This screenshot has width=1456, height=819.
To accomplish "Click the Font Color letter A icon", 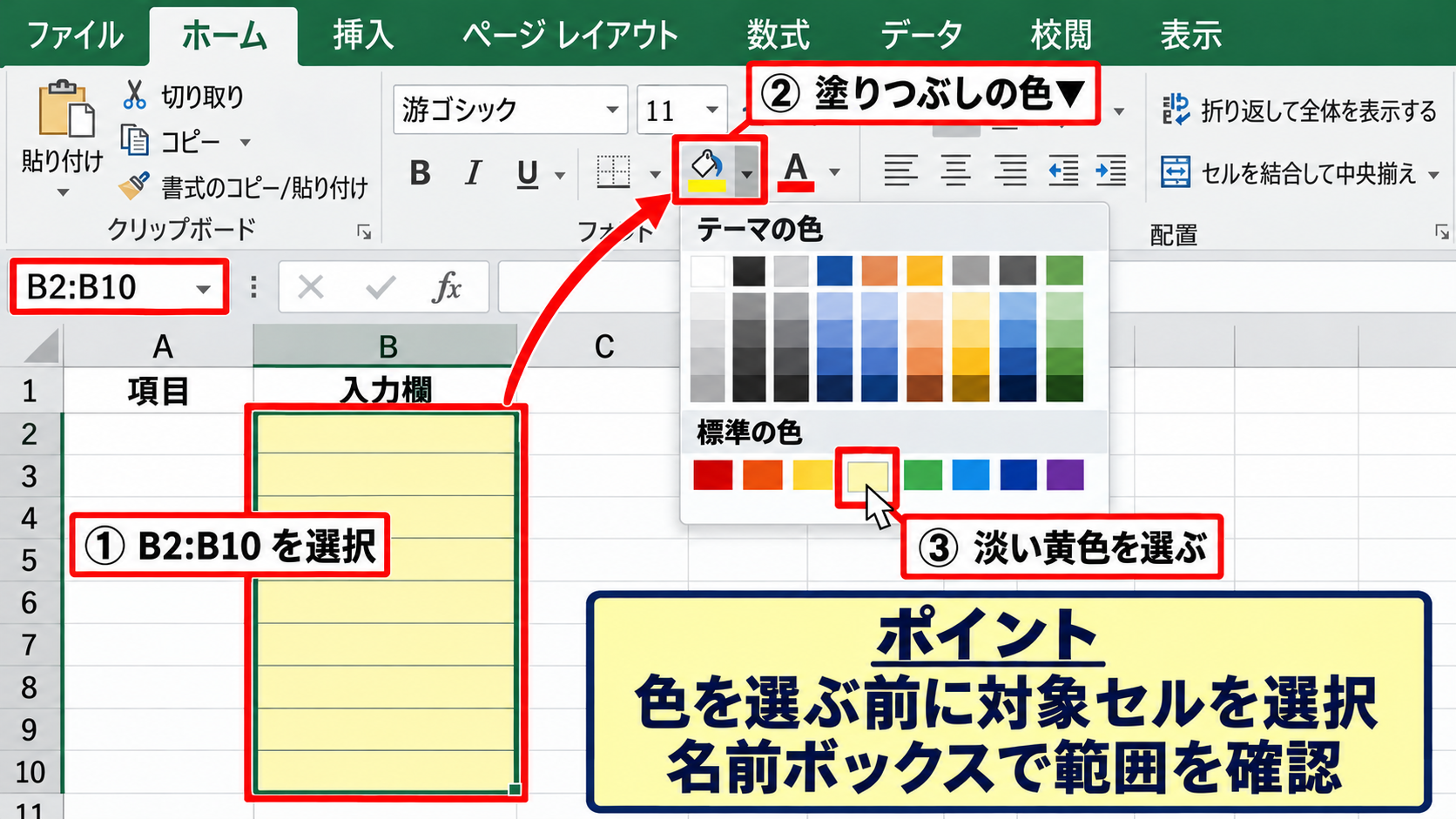I will point(796,171).
